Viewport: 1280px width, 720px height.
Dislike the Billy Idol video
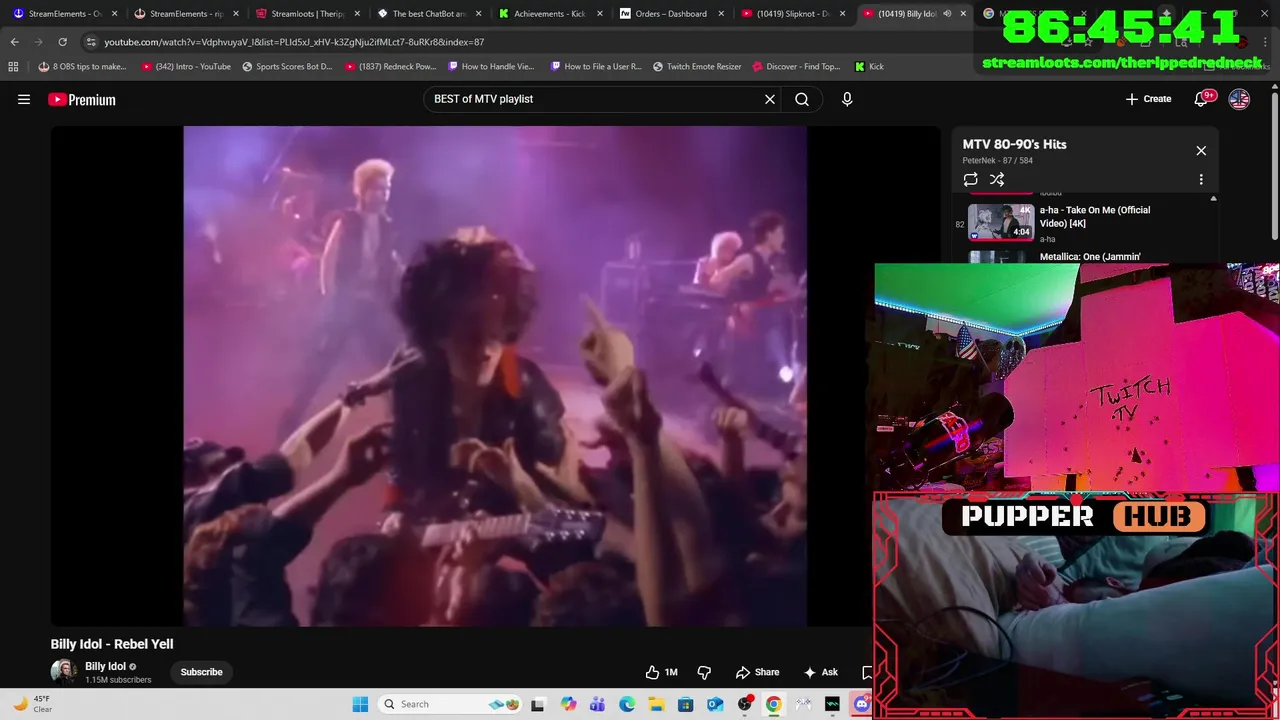point(704,672)
